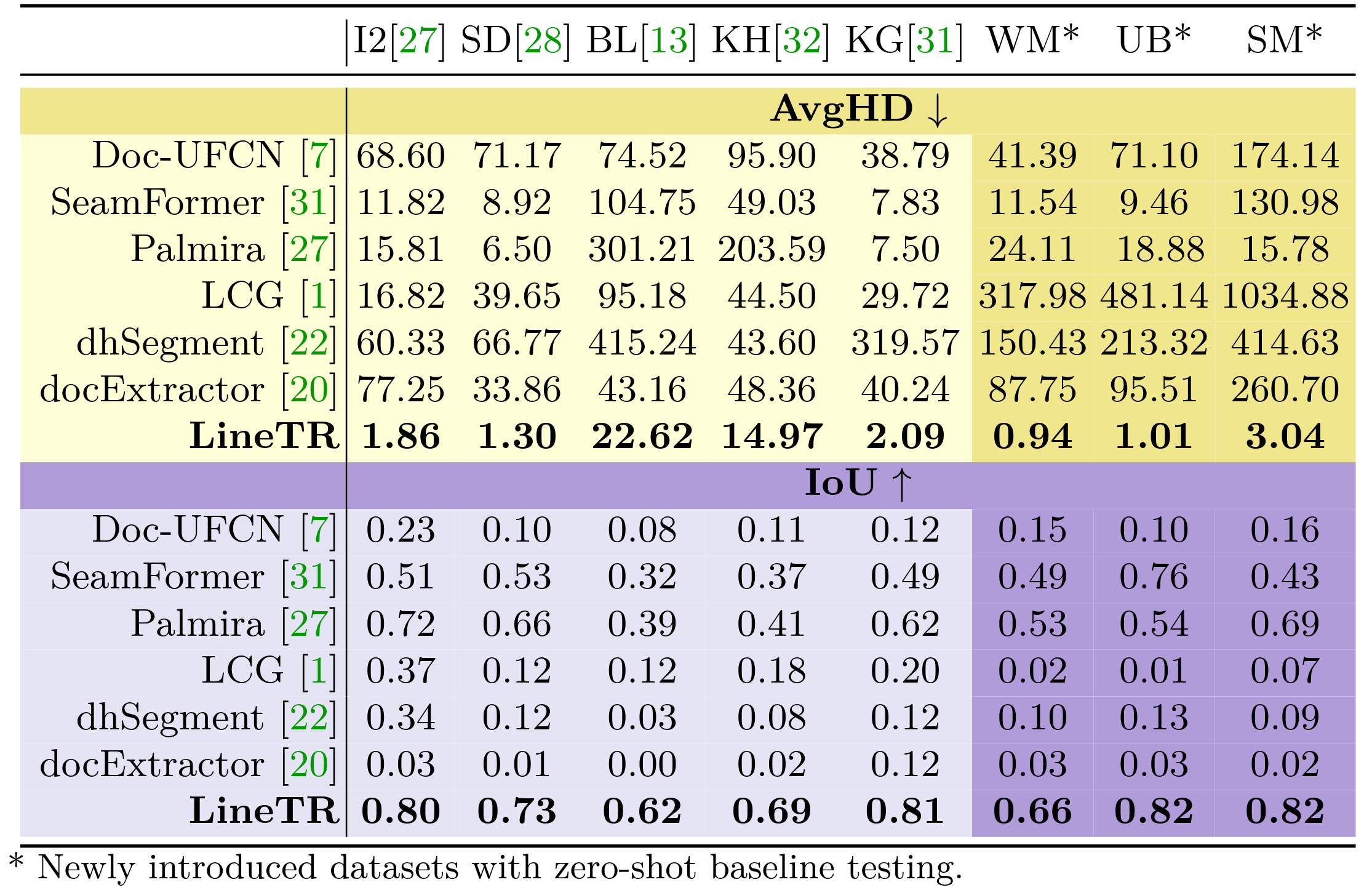Select the '0.43' SeamFormer SM IoU value

(x=1285, y=577)
